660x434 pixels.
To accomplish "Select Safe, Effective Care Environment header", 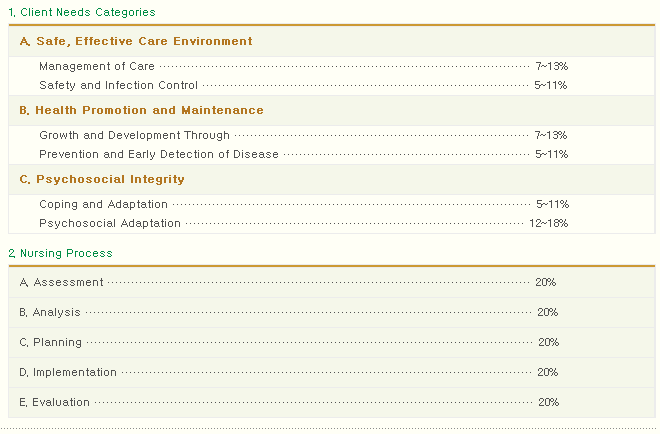I will 332,41.
